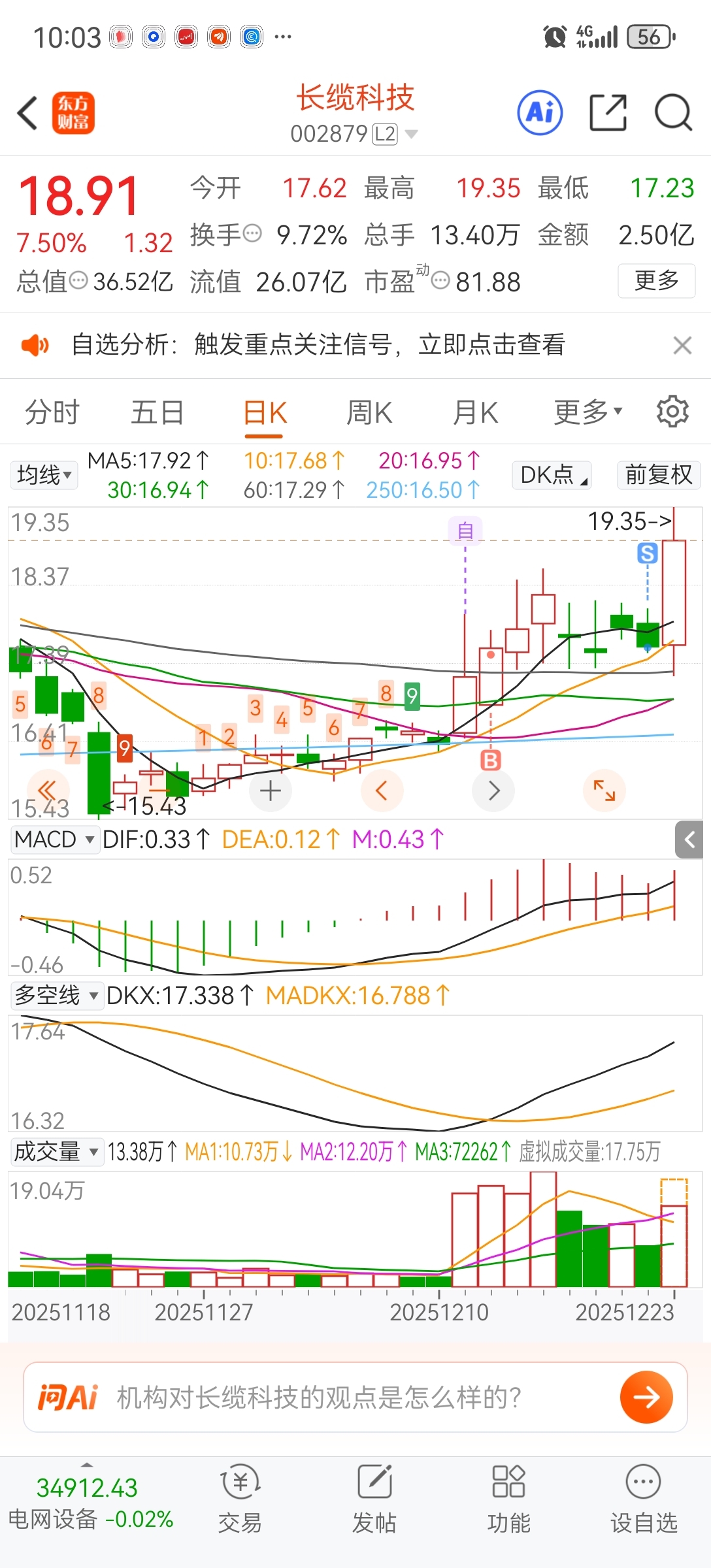Tap the 19.35-> high price label
The image size is (711, 1568).
630,521
